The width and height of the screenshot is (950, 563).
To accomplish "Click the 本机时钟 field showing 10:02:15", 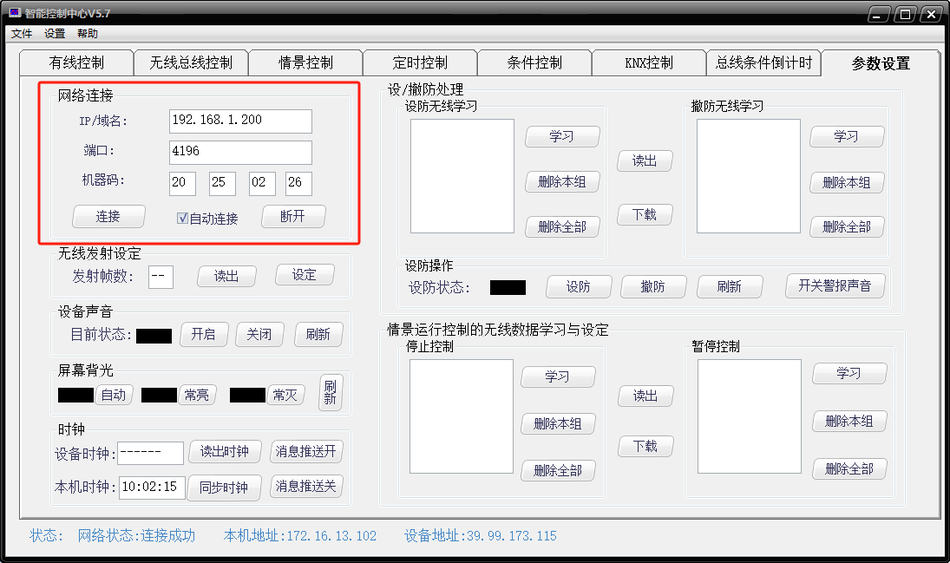I will pyautogui.click(x=152, y=487).
